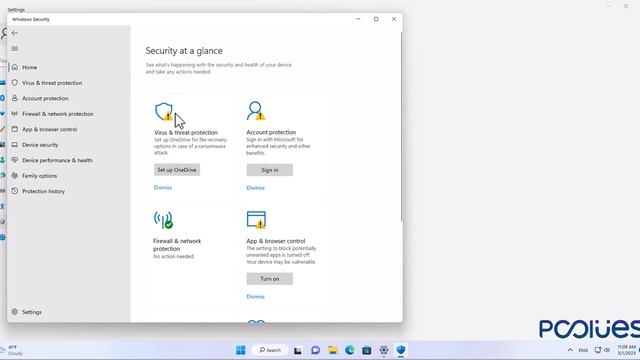Image resolution: width=640 pixels, height=360 pixels.
Task: Dismiss the Virus & threat protection warning
Action: (163, 188)
